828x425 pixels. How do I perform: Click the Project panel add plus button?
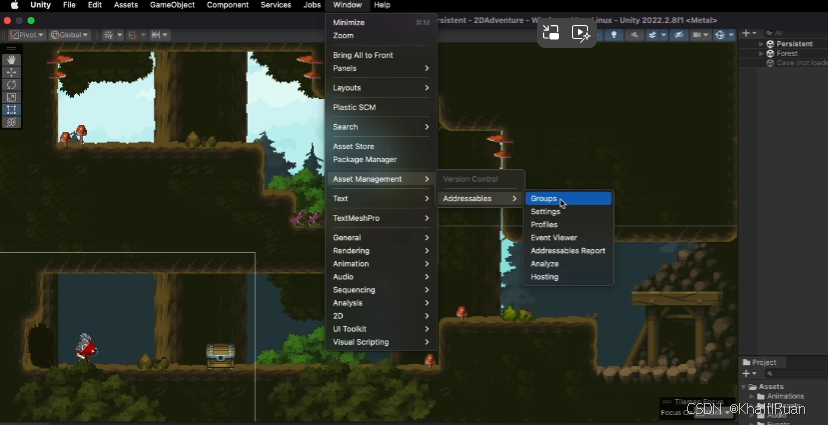click(746, 373)
